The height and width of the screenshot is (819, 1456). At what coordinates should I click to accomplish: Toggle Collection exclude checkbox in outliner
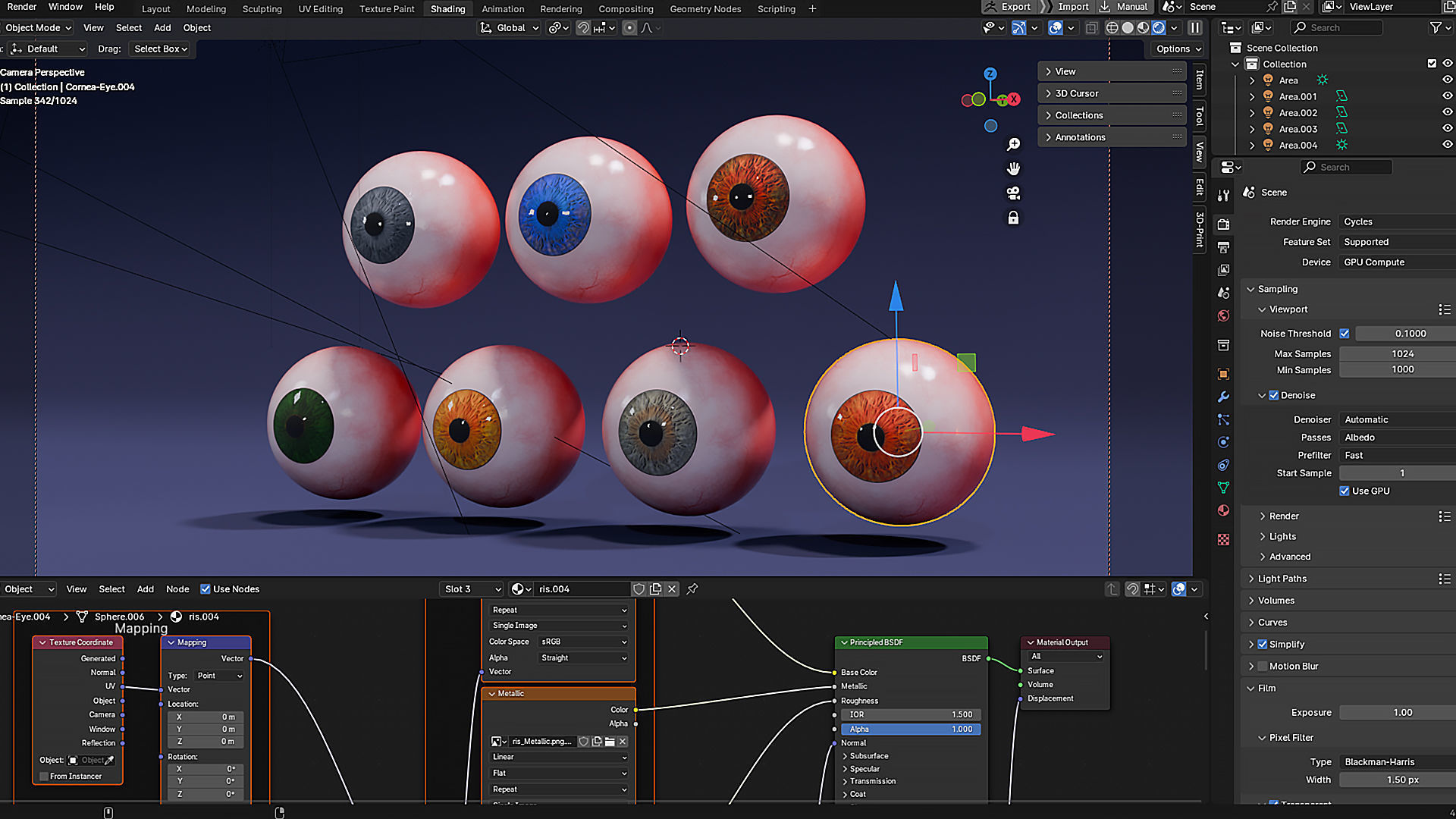click(x=1432, y=64)
